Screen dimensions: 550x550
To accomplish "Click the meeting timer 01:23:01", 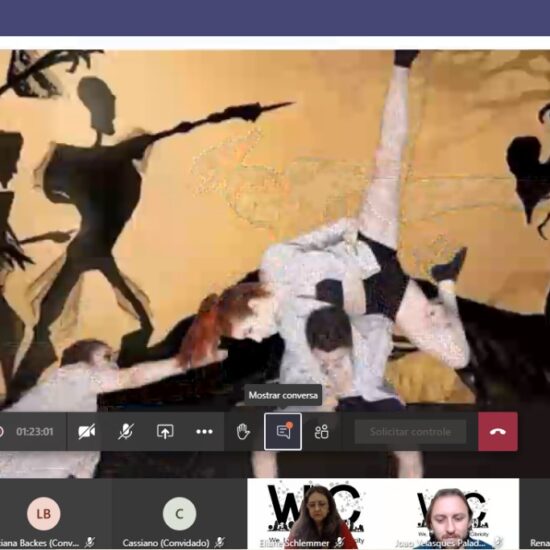I will tap(35, 431).
